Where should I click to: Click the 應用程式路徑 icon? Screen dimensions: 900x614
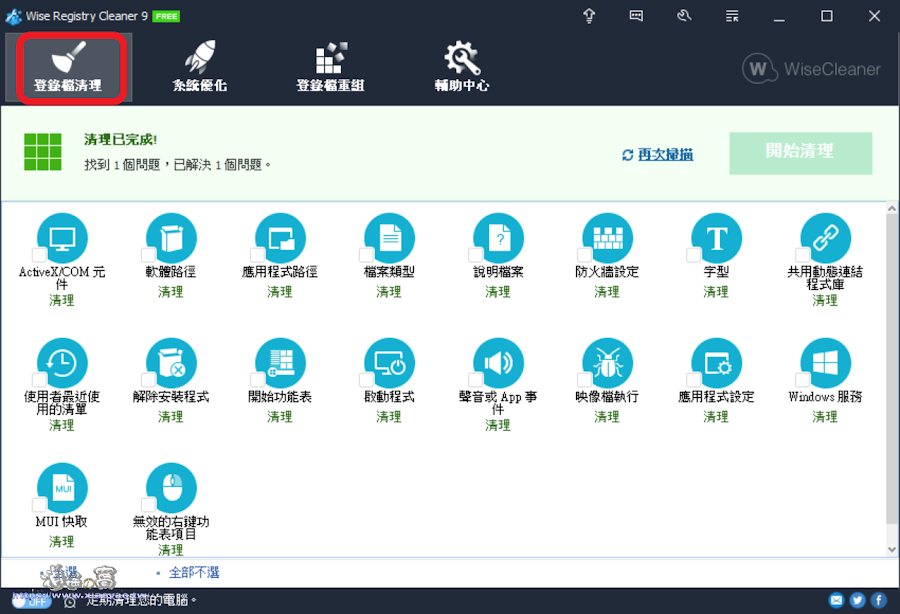[280, 238]
